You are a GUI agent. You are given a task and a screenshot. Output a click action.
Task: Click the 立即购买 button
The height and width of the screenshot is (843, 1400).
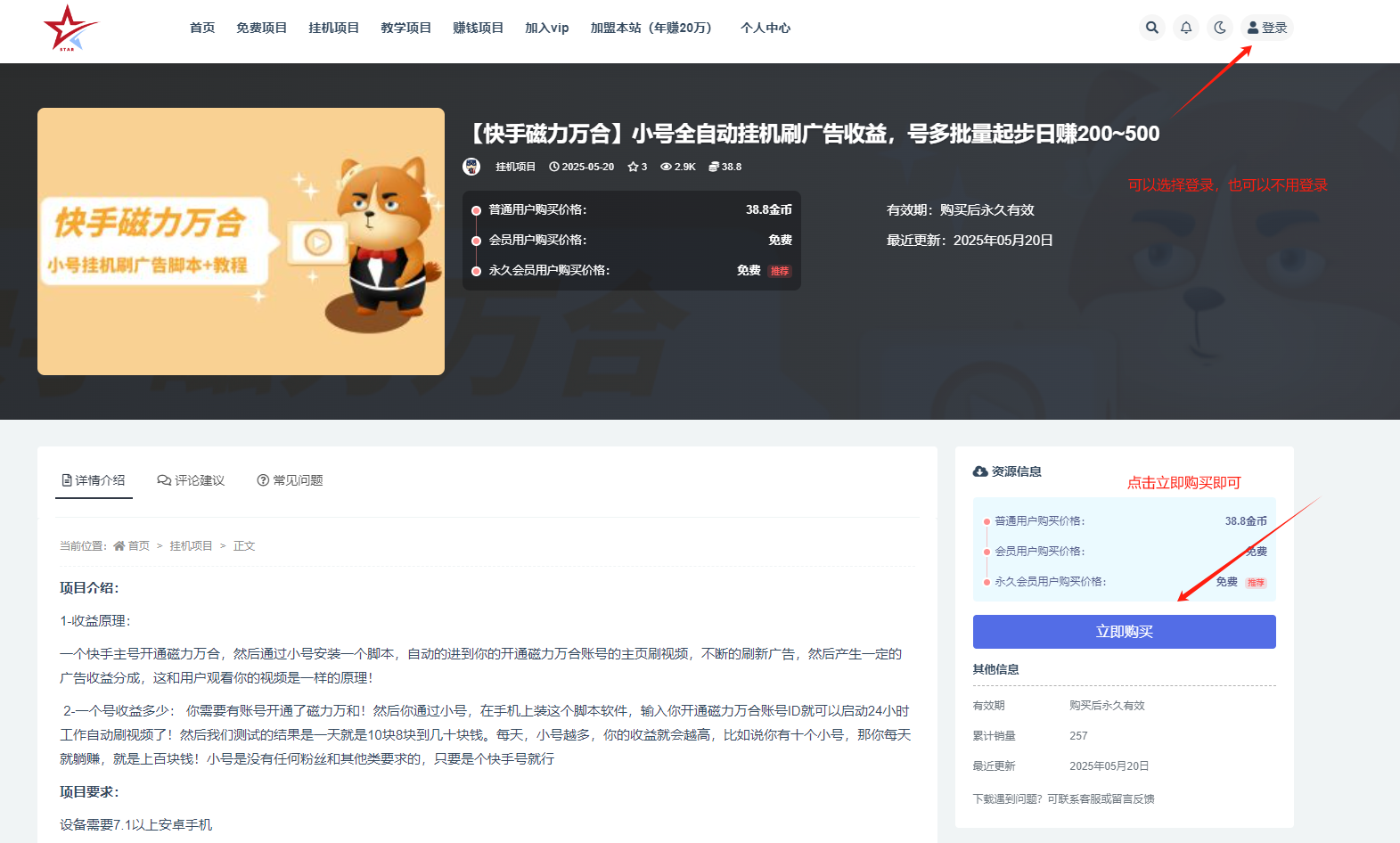click(1125, 632)
